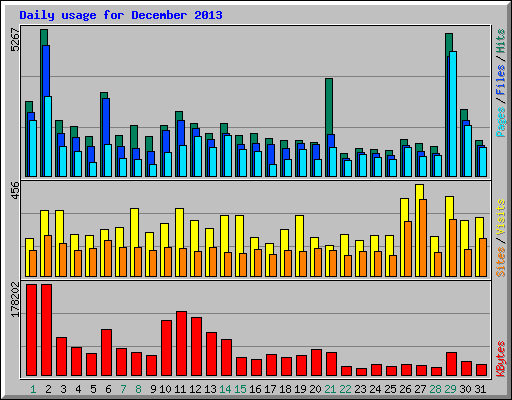Click the day 6 label
This screenshot has width=512, height=400.
point(108,389)
